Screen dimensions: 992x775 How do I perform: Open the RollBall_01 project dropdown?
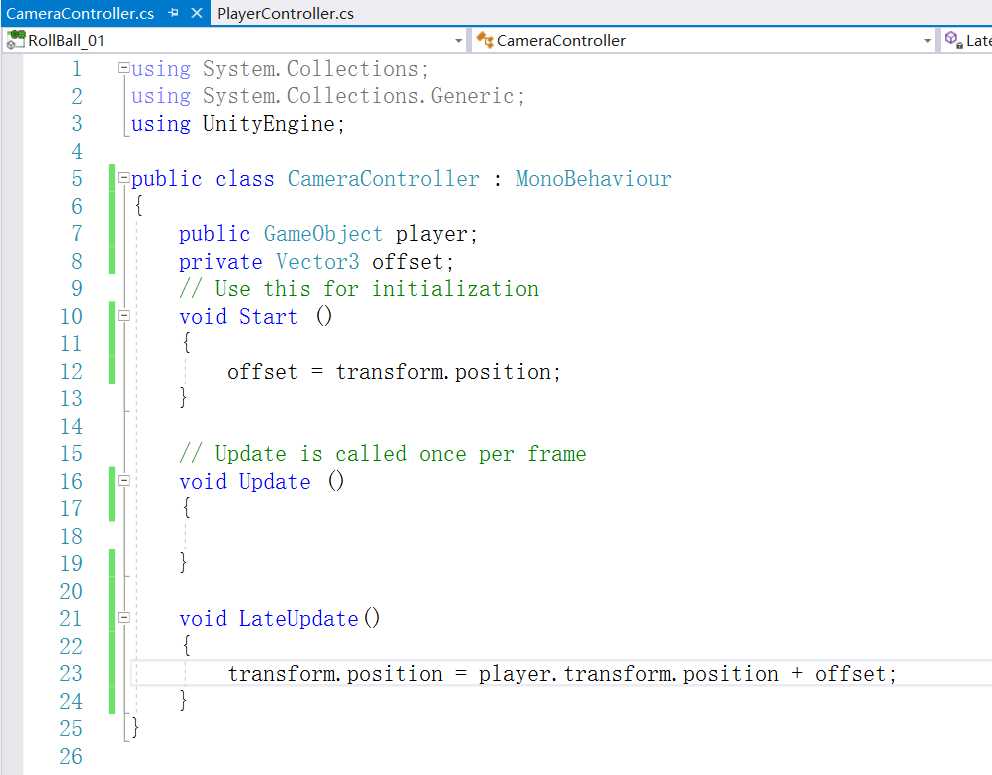(459, 40)
